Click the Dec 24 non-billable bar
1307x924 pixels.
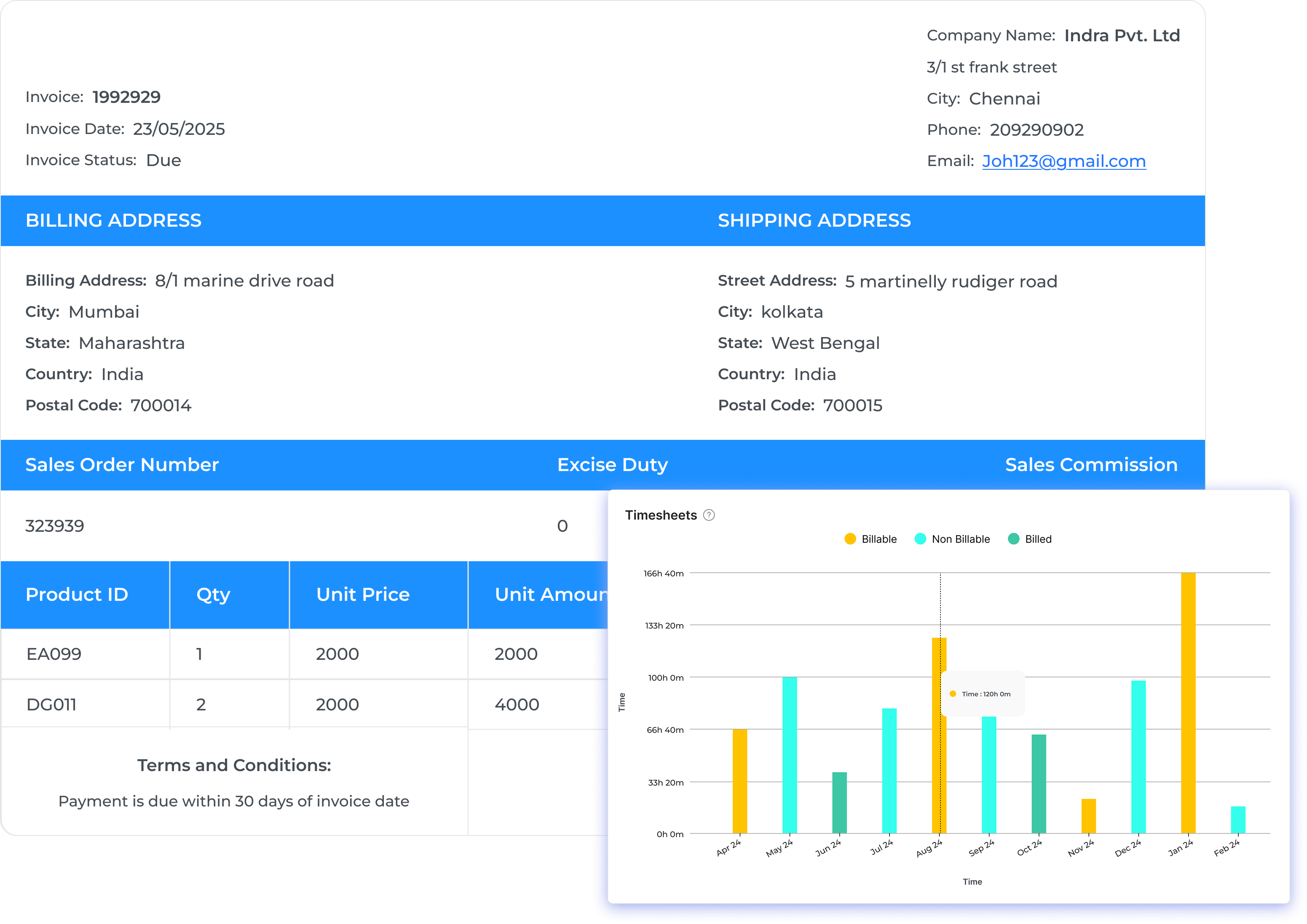click(1138, 757)
